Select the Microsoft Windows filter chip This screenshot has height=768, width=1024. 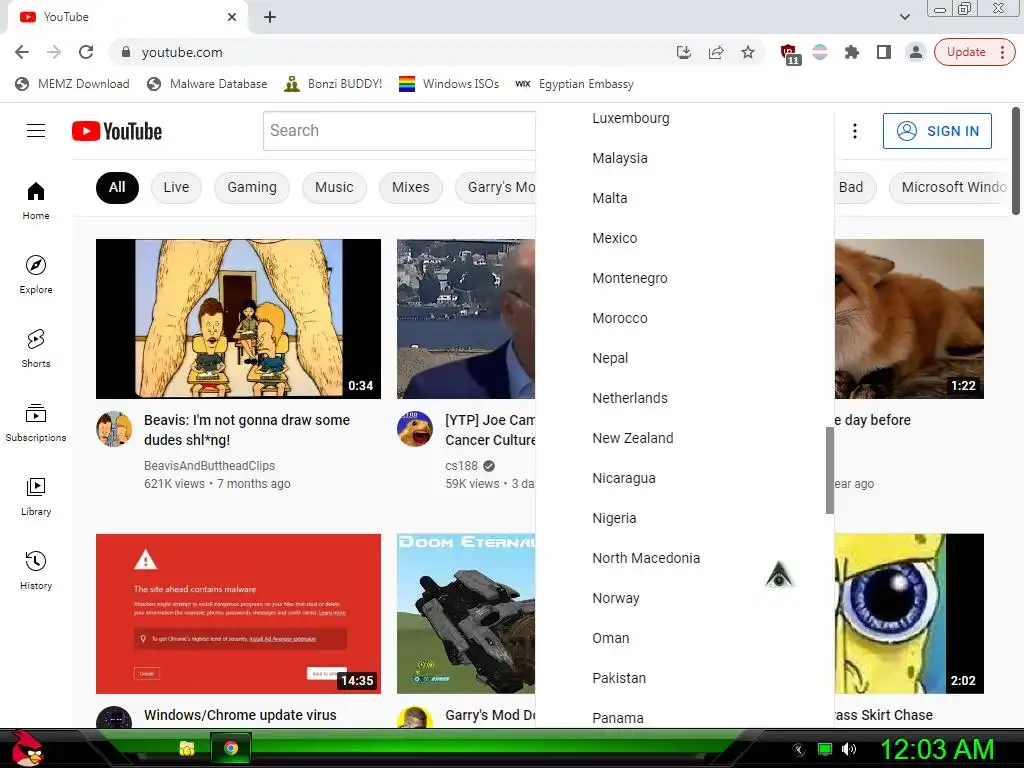(950, 187)
